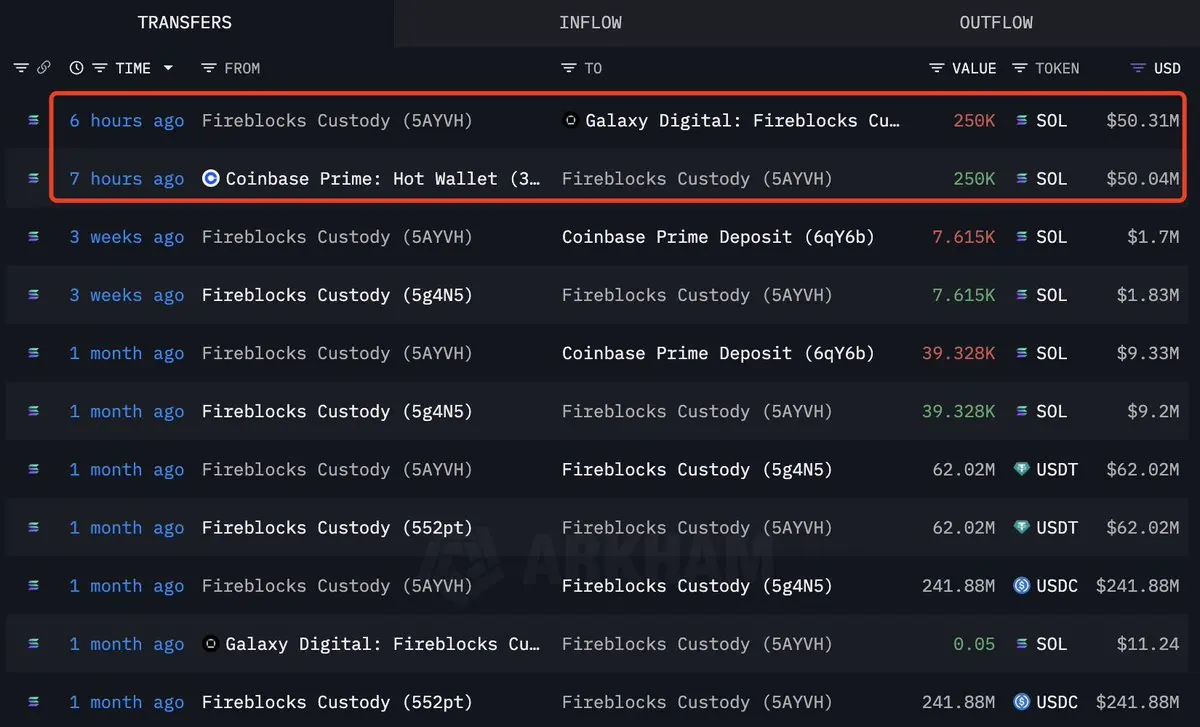Select the 39.328K value in $9.2M row
This screenshot has height=727, width=1200.
coord(959,411)
